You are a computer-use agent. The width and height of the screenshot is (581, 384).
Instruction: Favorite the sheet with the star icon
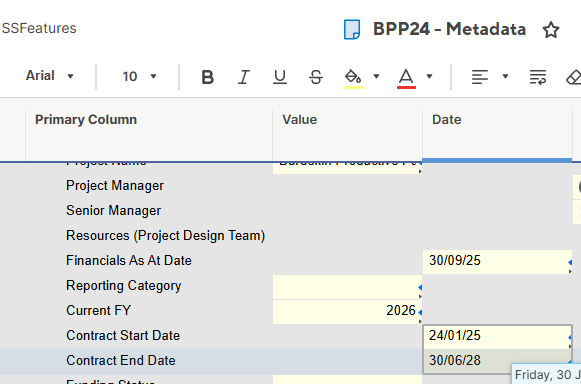coord(551,30)
